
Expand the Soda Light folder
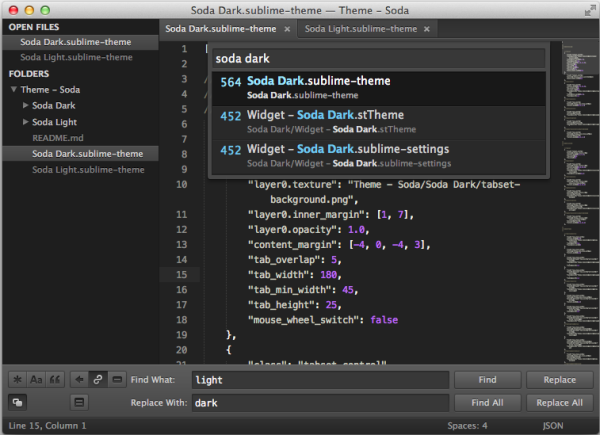tap(25, 122)
